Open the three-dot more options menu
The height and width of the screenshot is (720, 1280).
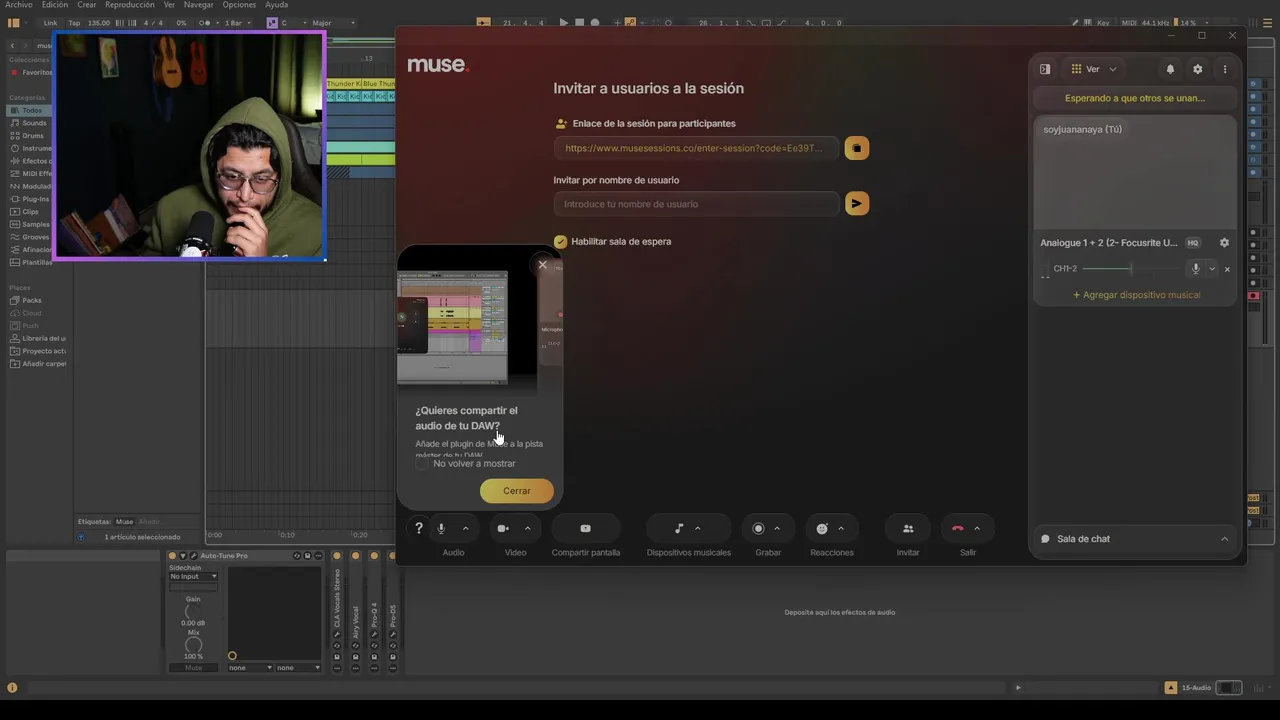(1225, 69)
